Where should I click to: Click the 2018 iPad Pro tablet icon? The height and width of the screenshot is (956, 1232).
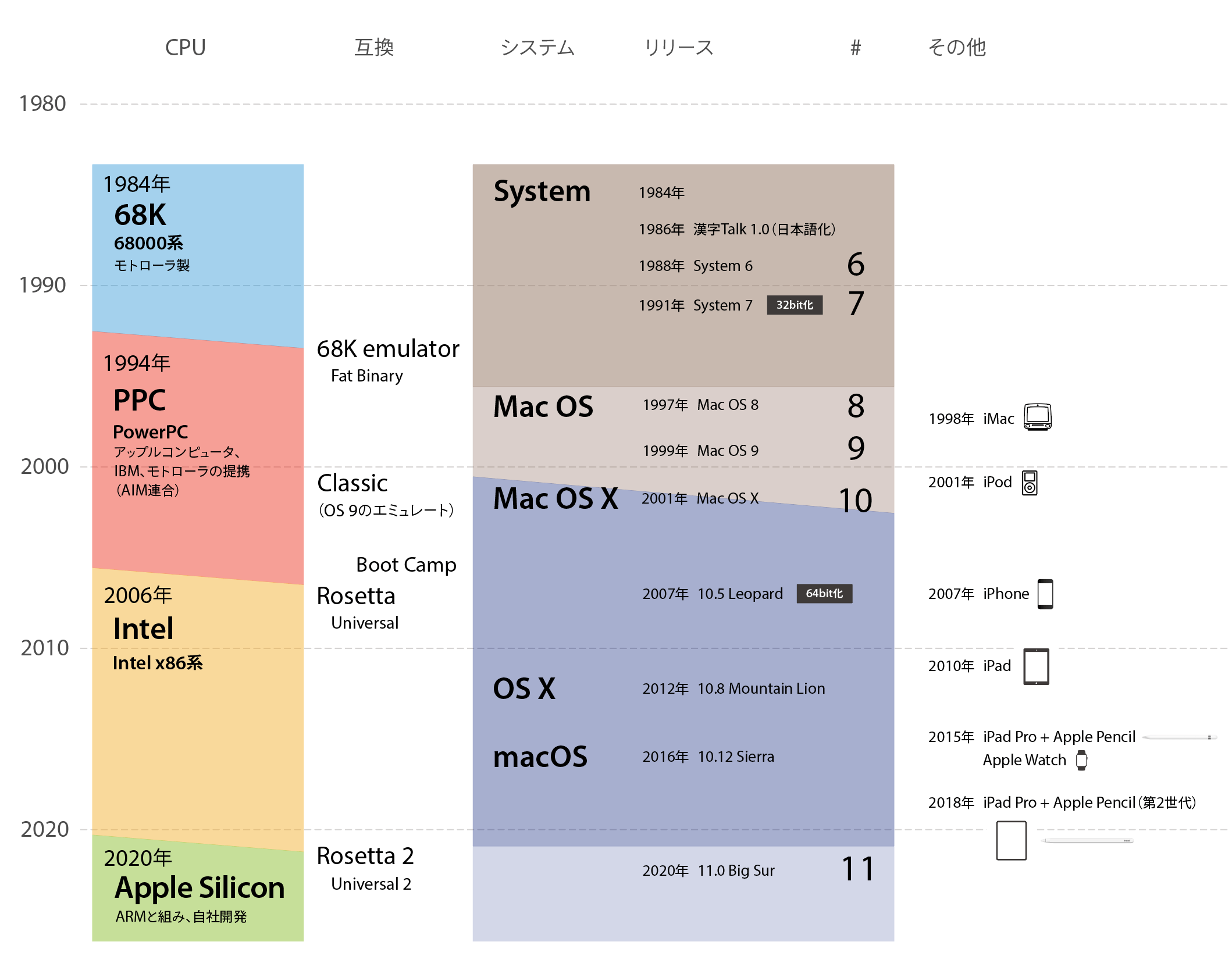[1011, 840]
